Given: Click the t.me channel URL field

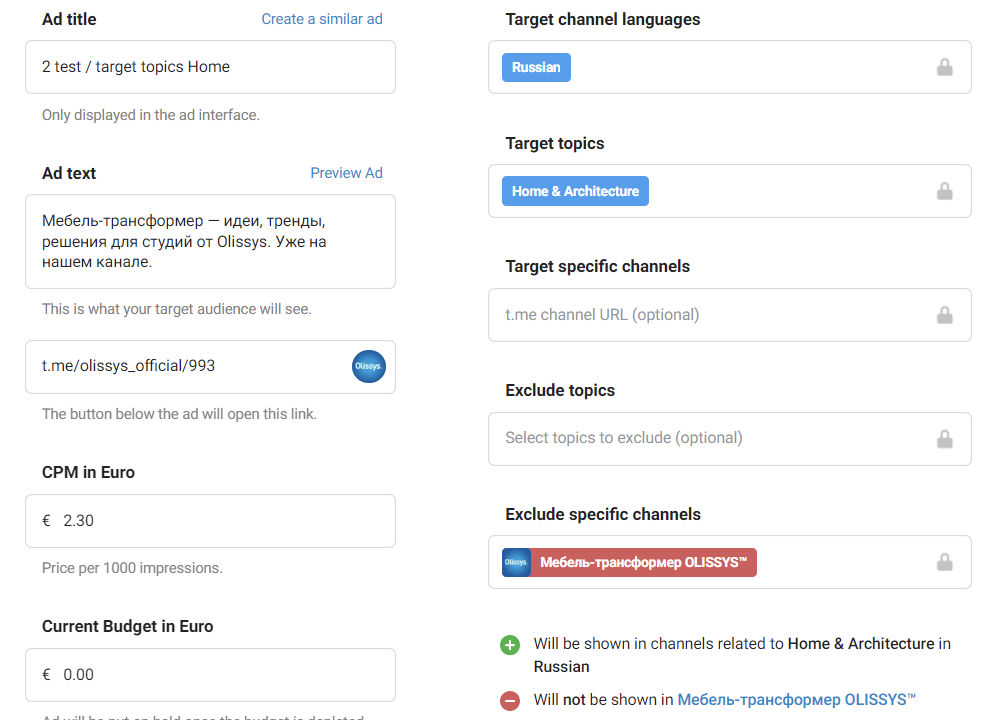Looking at the screenshot, I should [700, 315].
